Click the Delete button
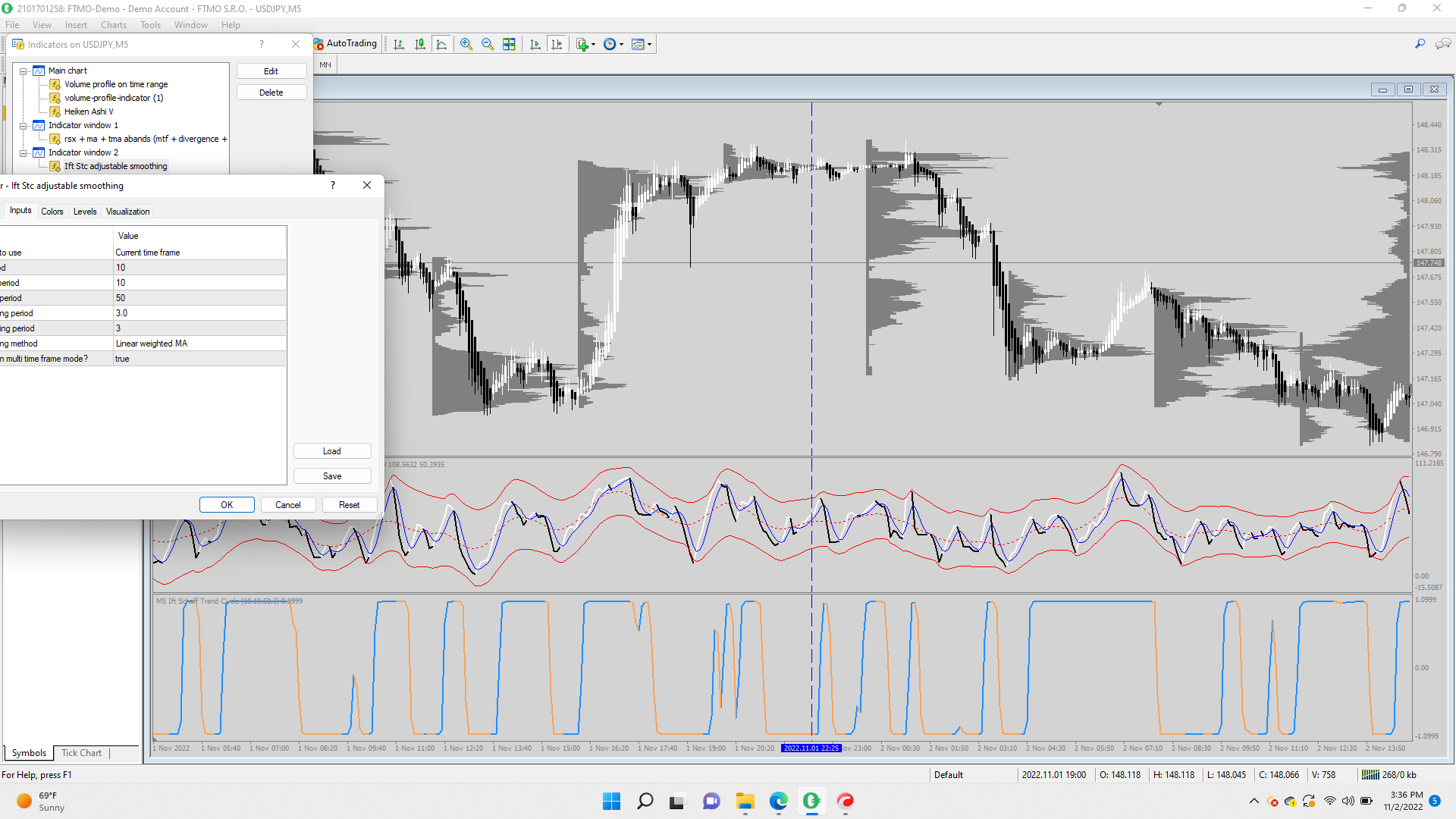This screenshot has height=819, width=1456. [x=271, y=93]
